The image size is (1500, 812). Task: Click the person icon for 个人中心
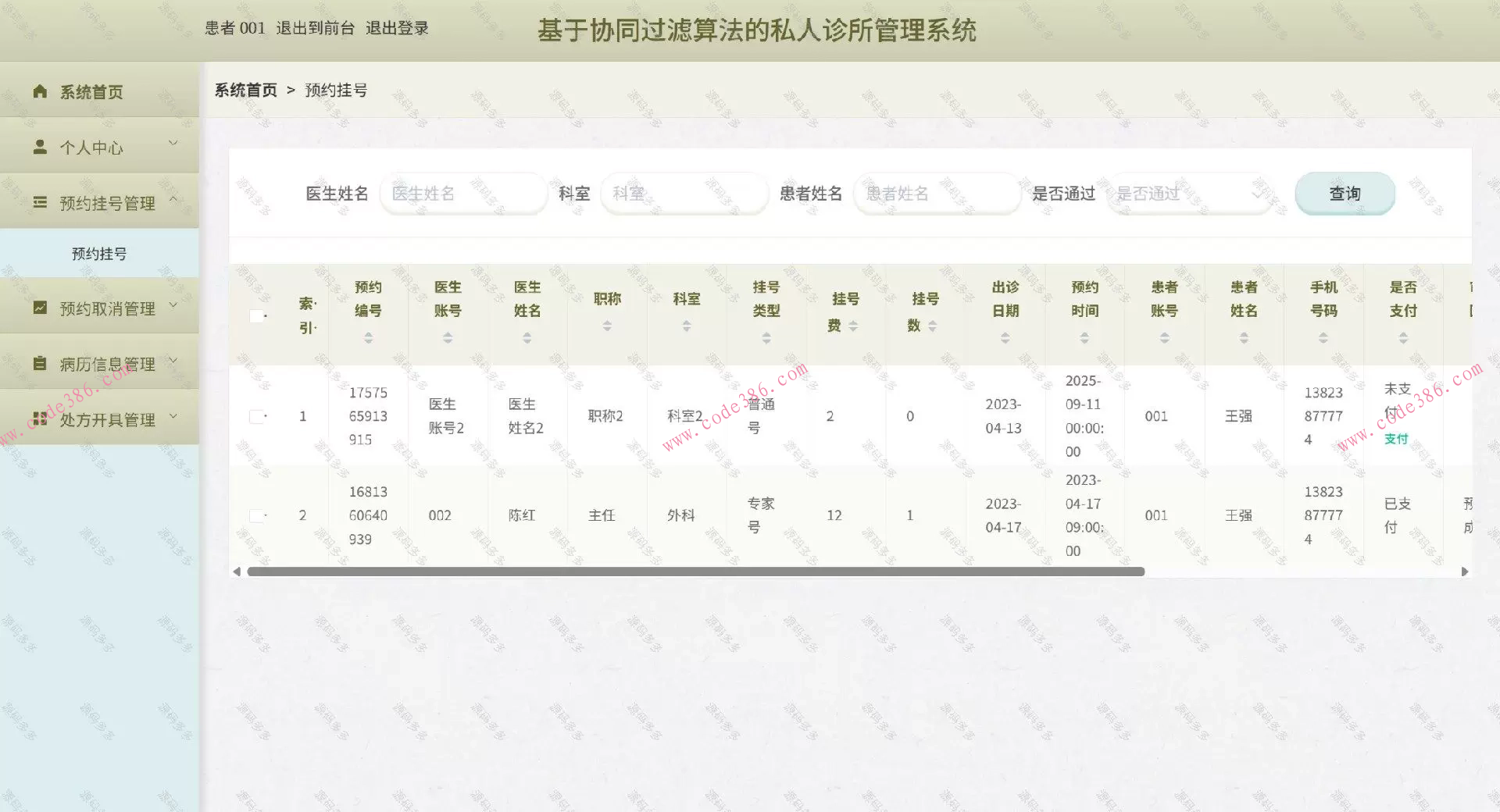40,146
